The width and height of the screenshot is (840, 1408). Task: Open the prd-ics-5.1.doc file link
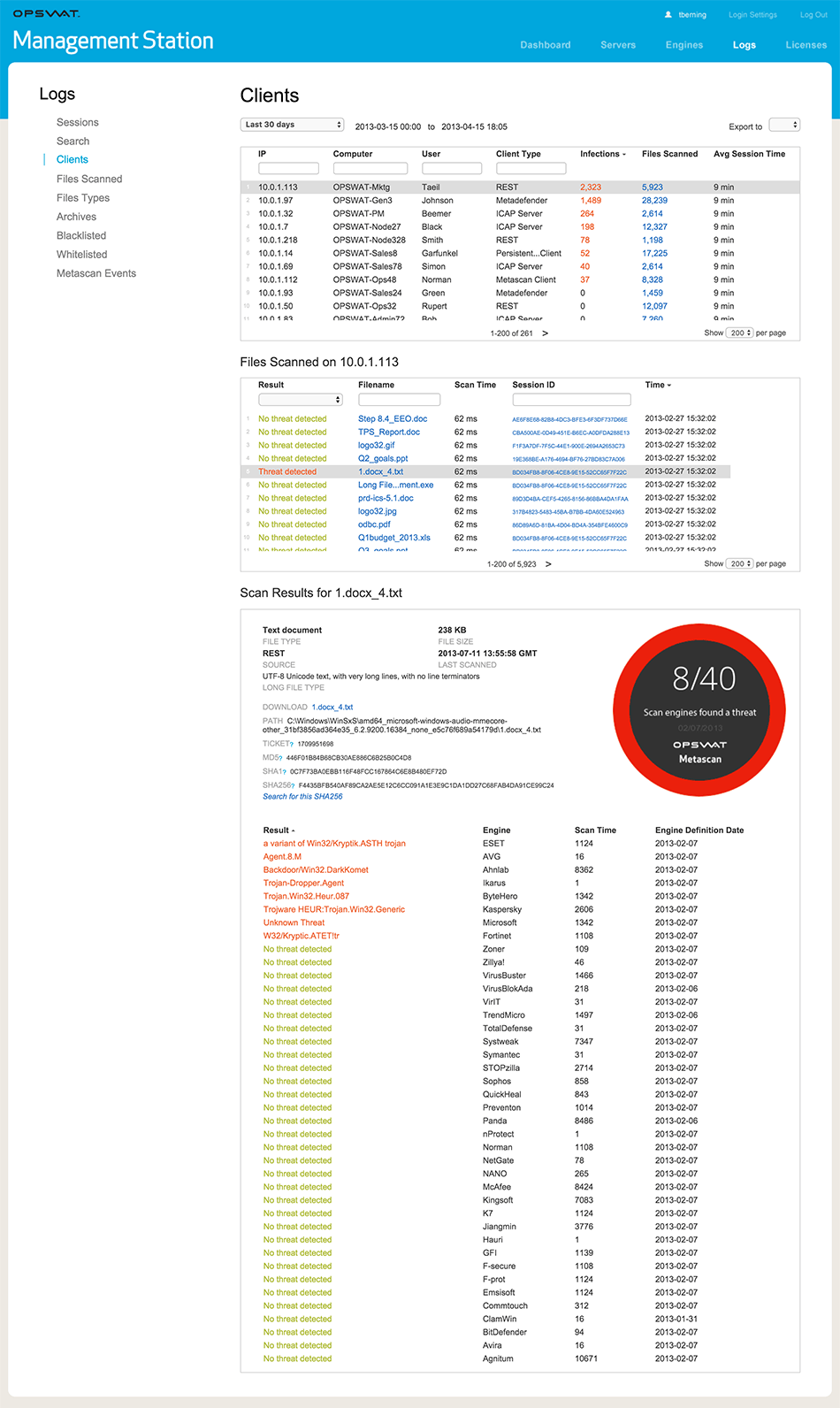pyautogui.click(x=386, y=499)
